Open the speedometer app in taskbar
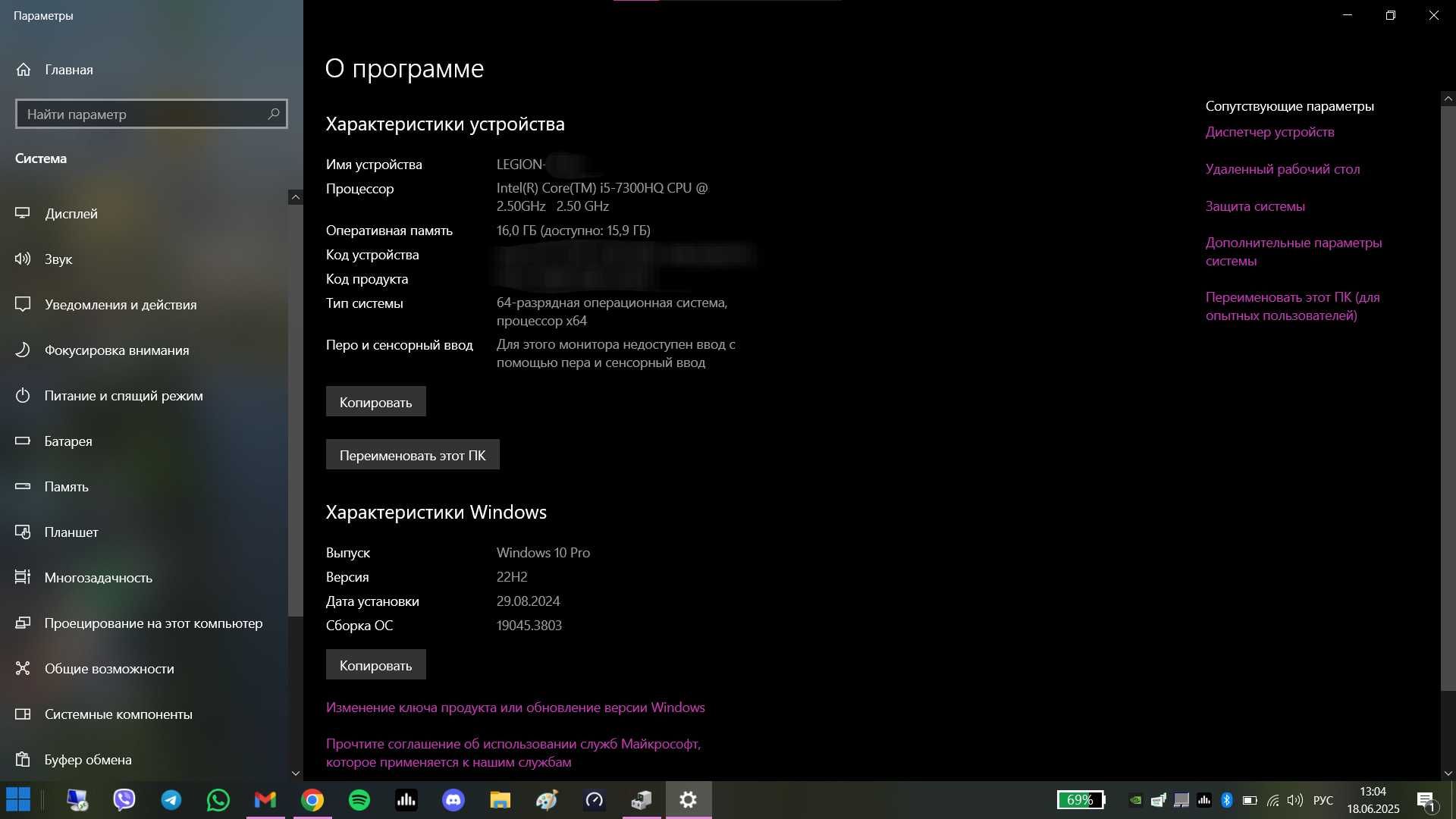Screen dimensions: 1456x819 (x=595, y=800)
